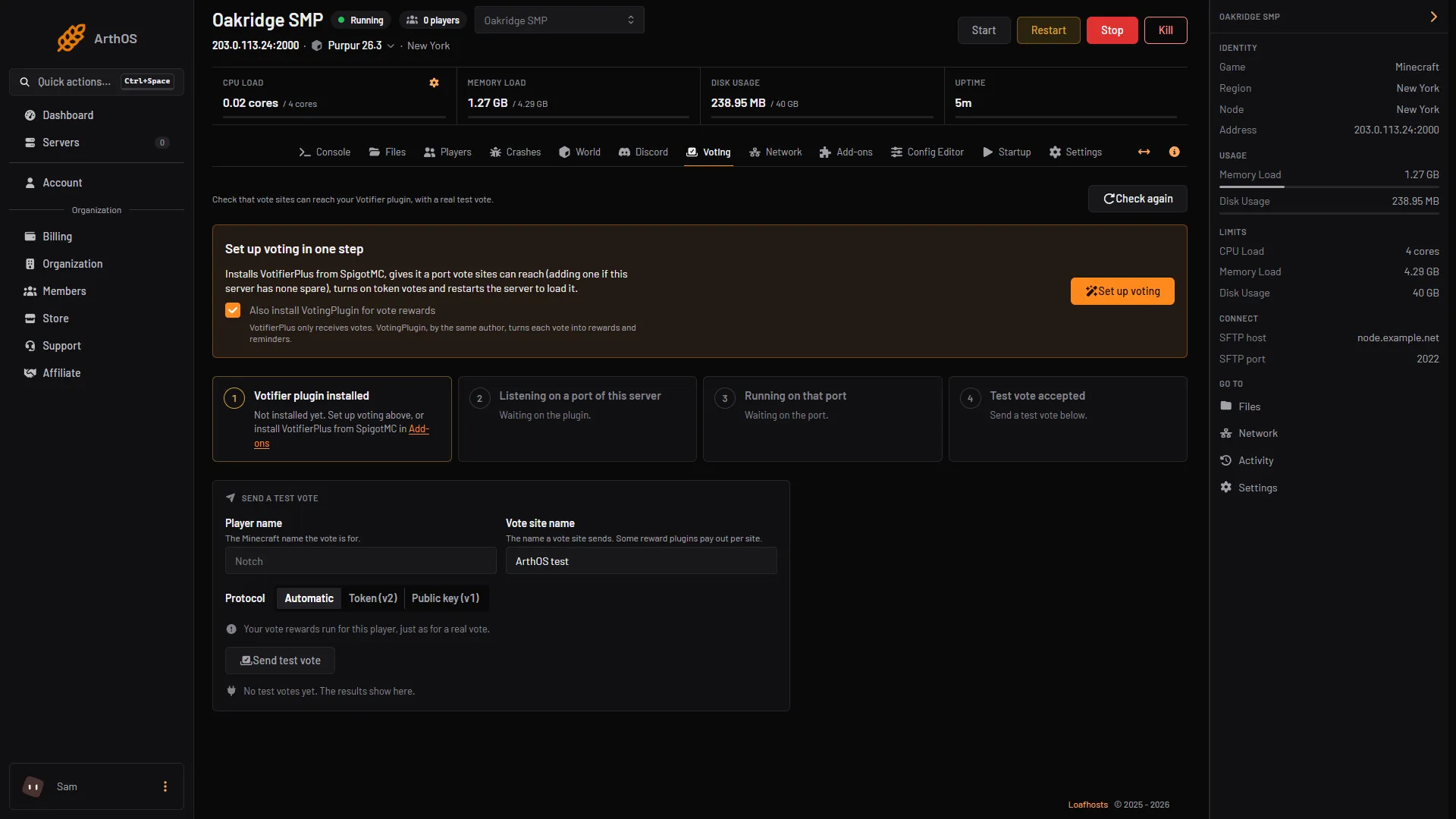Image resolution: width=1456 pixels, height=819 pixels.
Task: Click the Loafhosts footer link
Action: pyautogui.click(x=1087, y=805)
